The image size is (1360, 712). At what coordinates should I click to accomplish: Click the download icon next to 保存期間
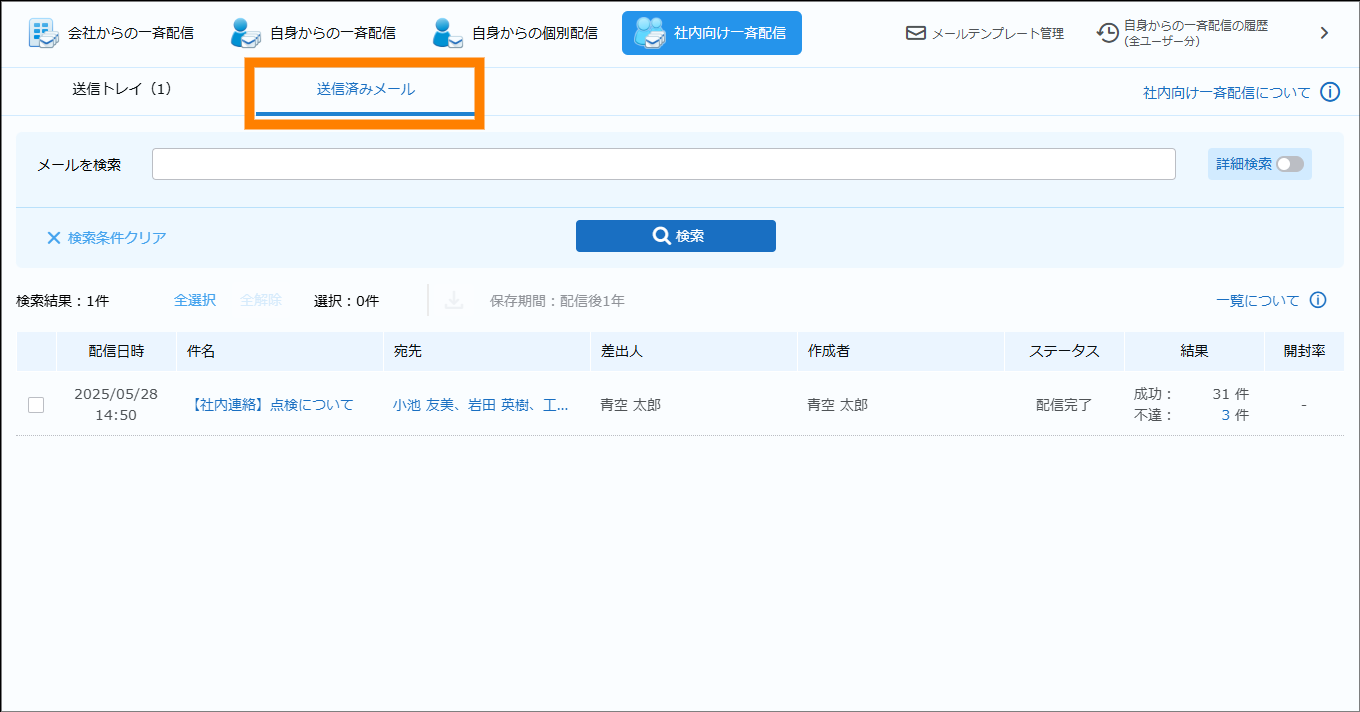coord(454,300)
